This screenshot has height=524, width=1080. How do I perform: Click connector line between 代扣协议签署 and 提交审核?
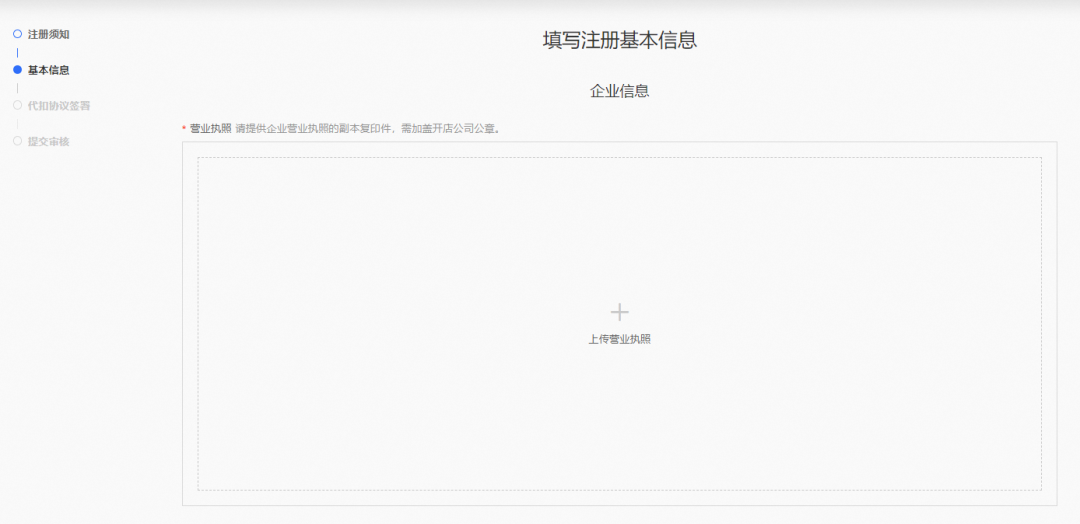17,123
